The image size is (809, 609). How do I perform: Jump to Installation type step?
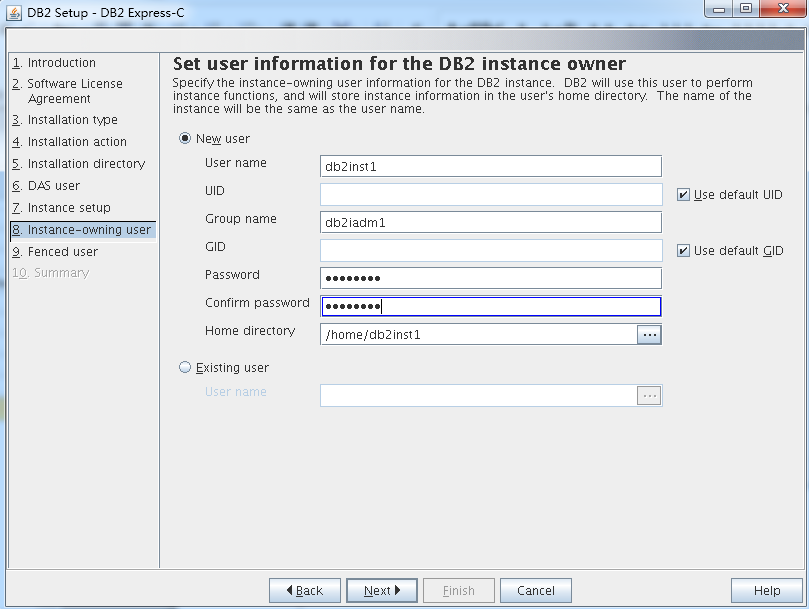tap(65, 120)
